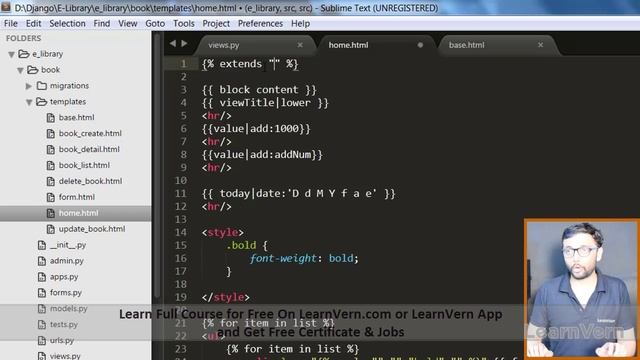Screen dimensions: 640x360
Task: Collapse the e_library folder
Action: click(11, 54)
